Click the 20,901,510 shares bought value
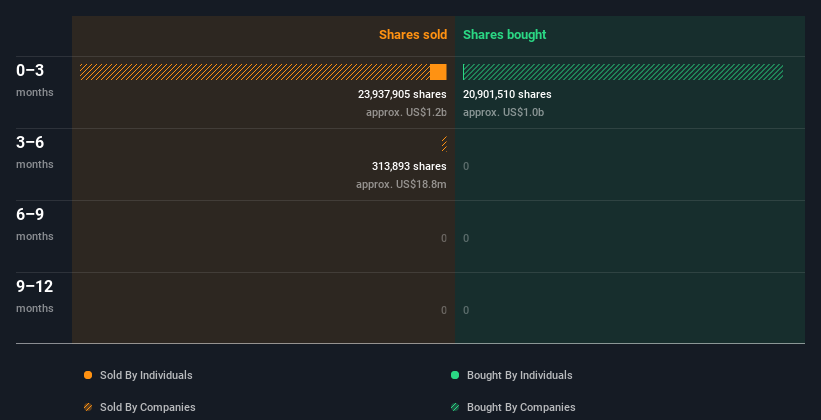The height and width of the screenshot is (420, 821). pyautogui.click(x=507, y=94)
